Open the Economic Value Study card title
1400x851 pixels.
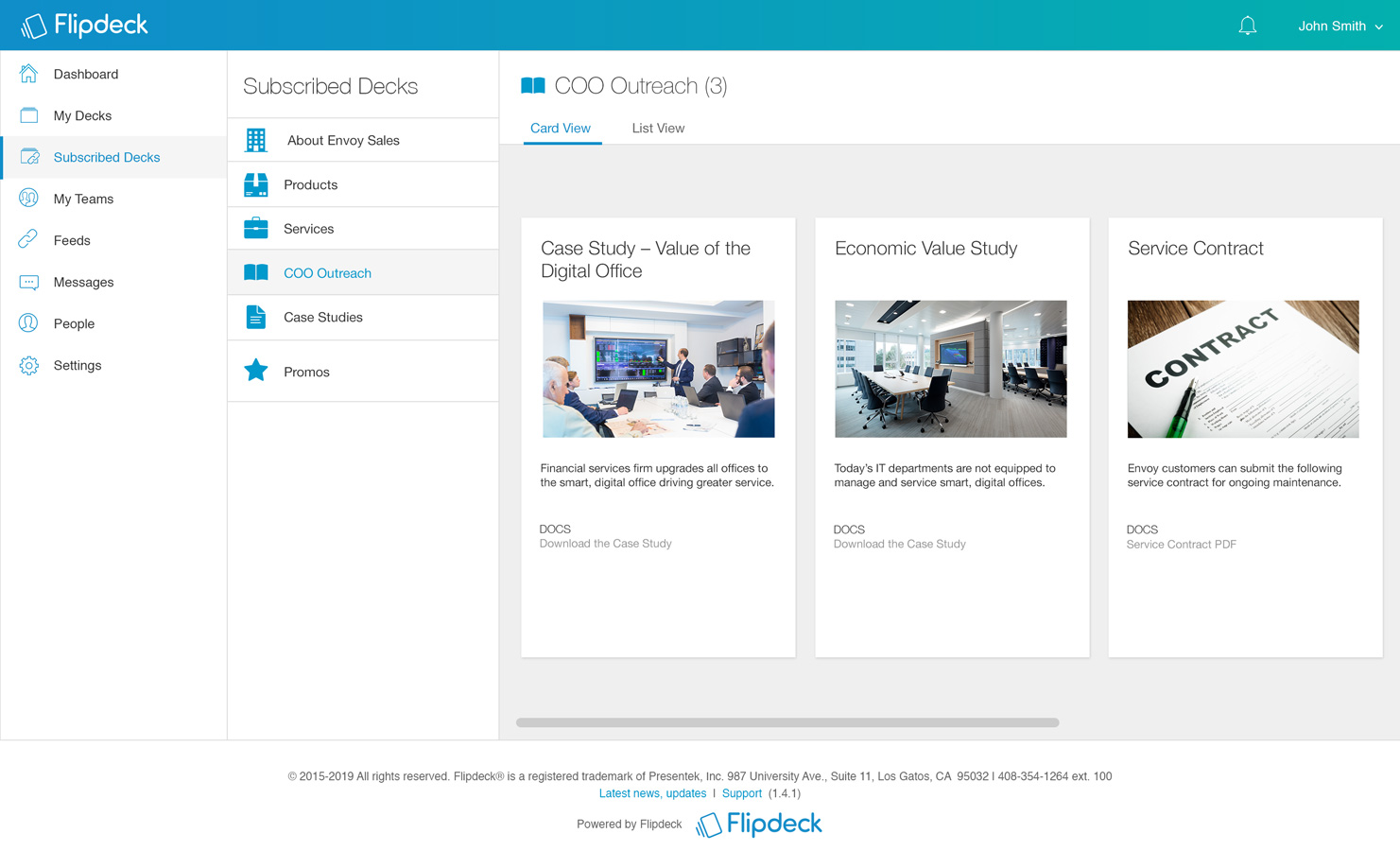click(x=925, y=249)
